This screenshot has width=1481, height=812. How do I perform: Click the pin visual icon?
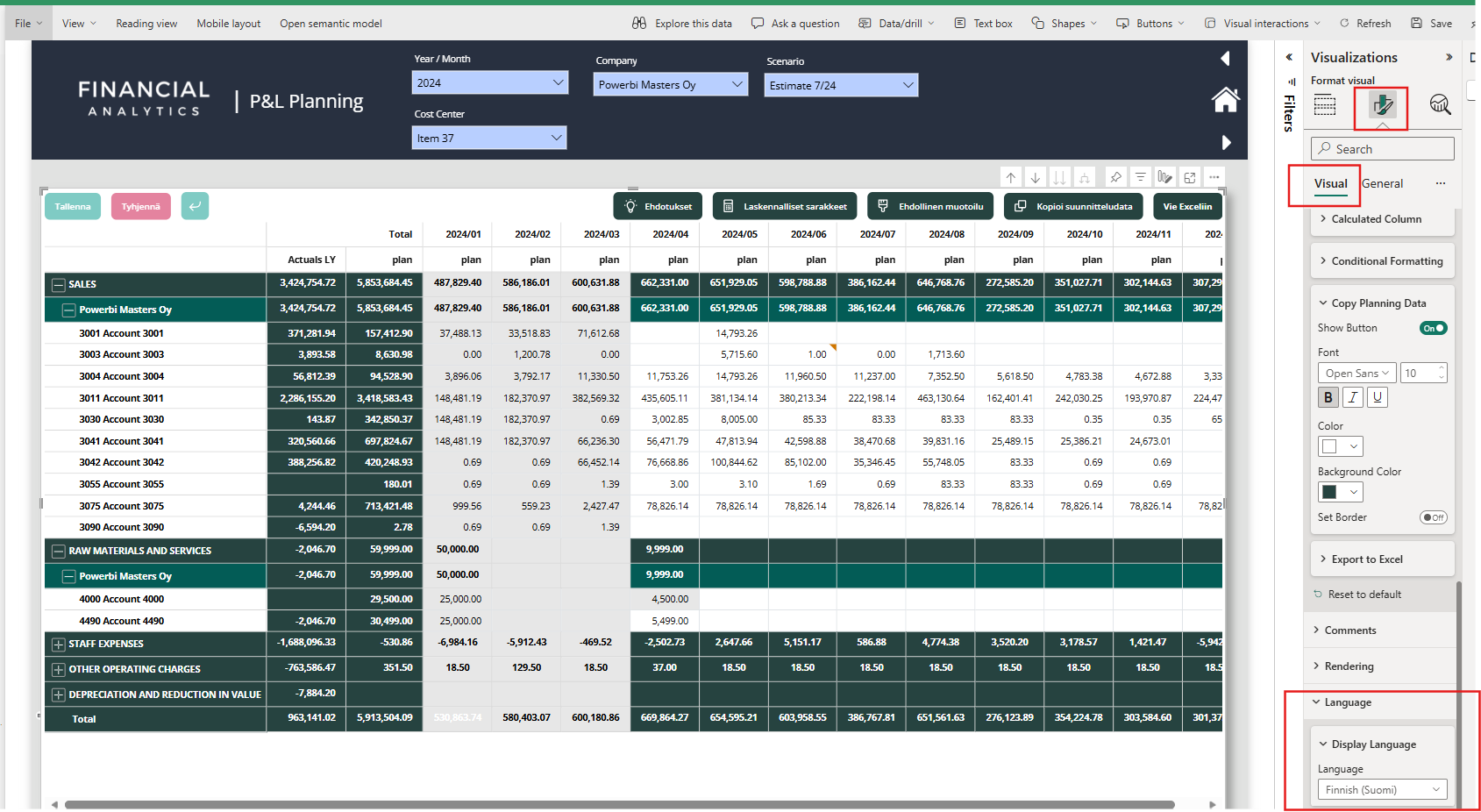tap(1115, 177)
